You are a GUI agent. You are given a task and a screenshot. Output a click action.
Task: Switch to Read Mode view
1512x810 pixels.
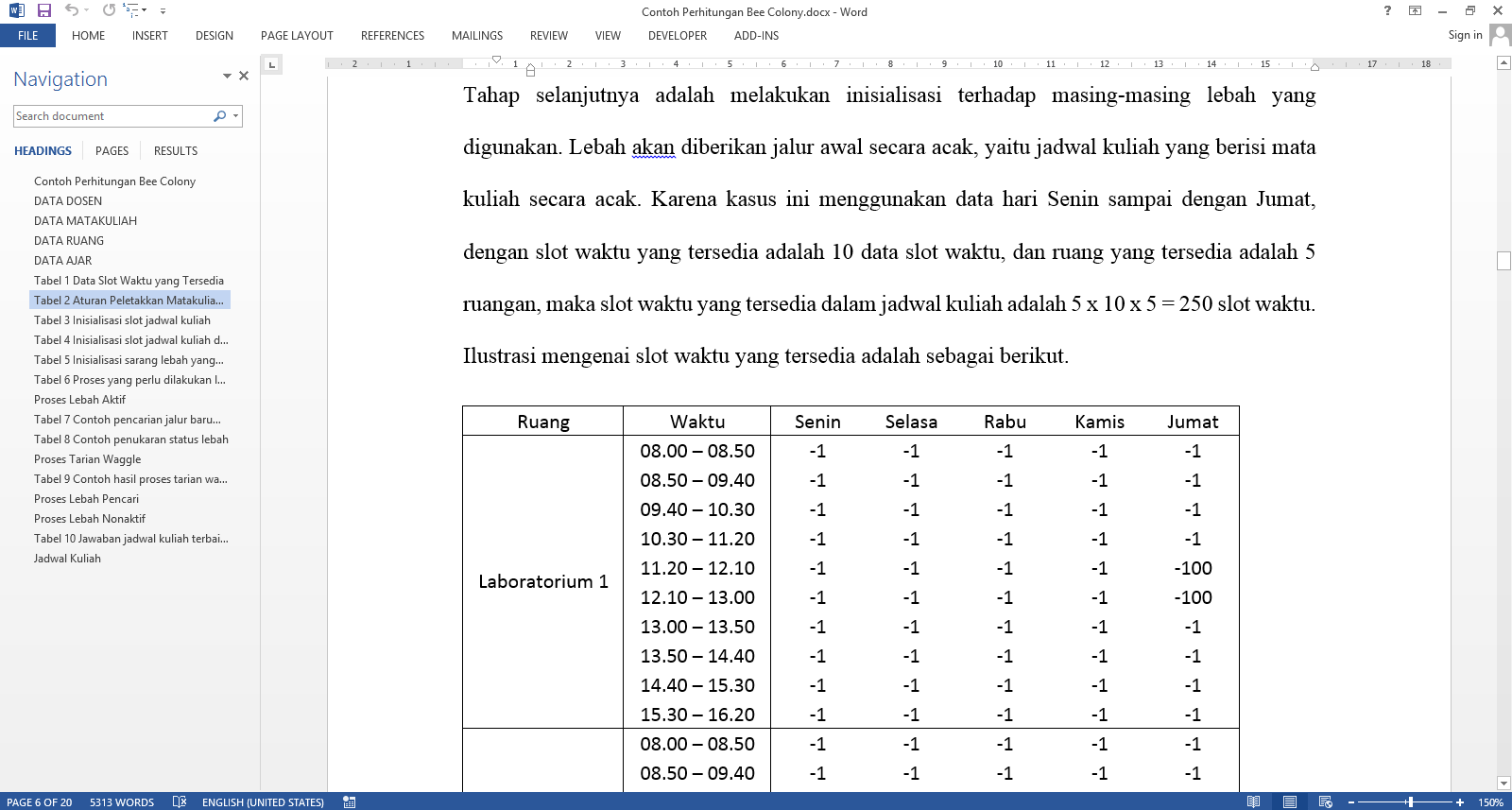tap(1253, 802)
